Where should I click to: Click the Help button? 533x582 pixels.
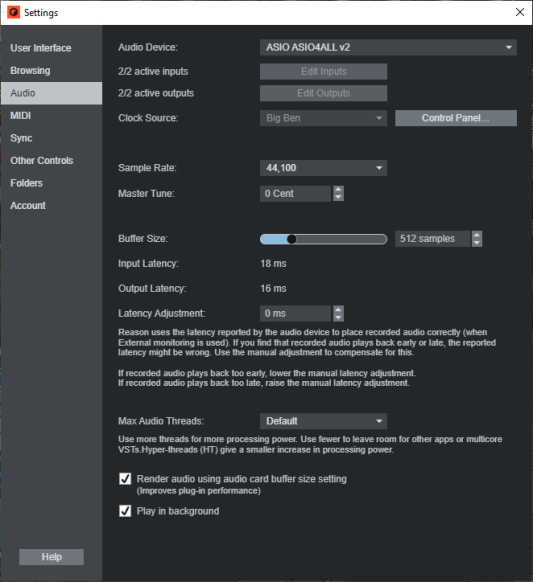click(x=51, y=557)
